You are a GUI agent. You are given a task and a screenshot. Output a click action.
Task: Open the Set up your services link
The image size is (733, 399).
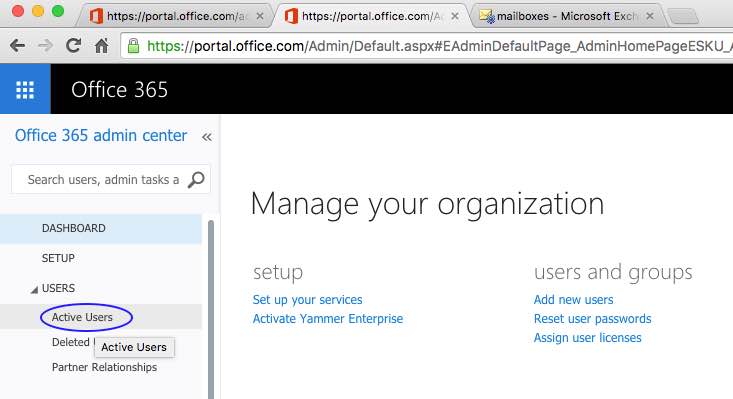click(x=307, y=300)
